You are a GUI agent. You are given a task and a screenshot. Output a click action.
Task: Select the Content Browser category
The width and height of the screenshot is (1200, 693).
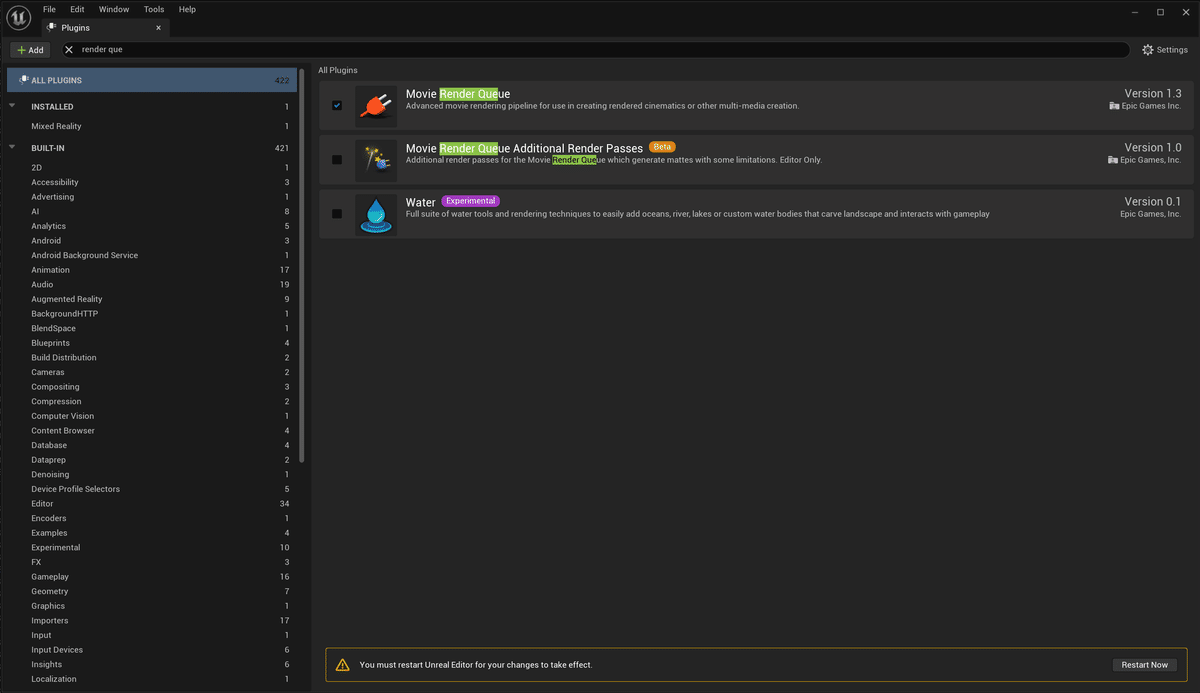click(x=152, y=431)
